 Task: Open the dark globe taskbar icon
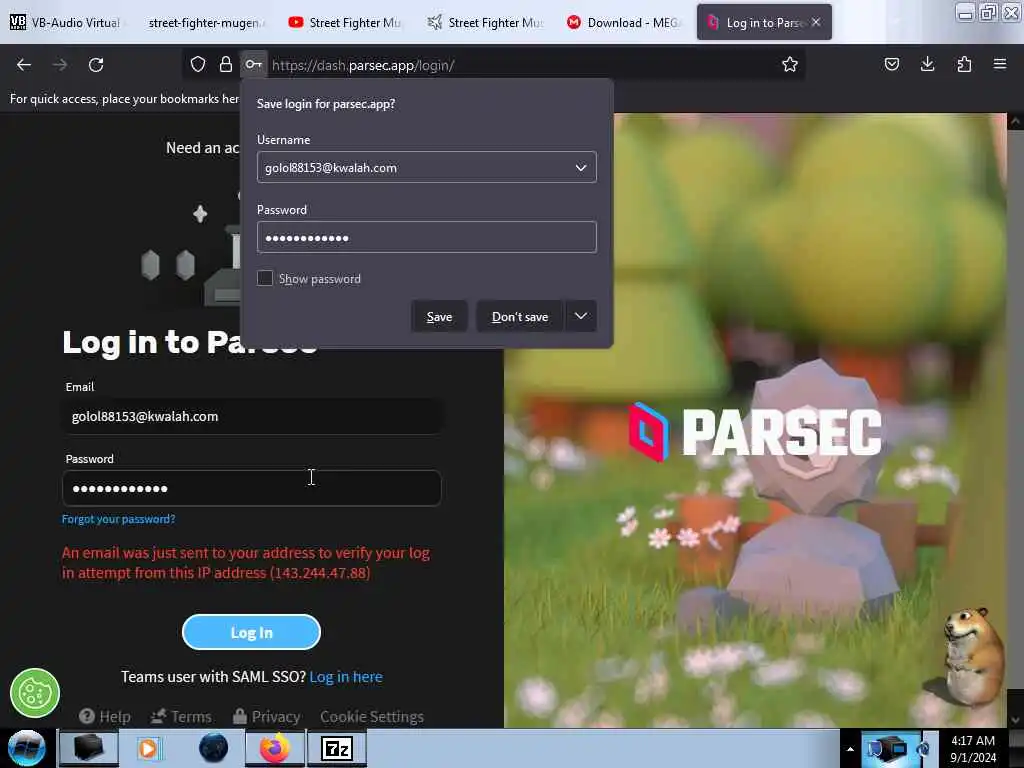(214, 748)
